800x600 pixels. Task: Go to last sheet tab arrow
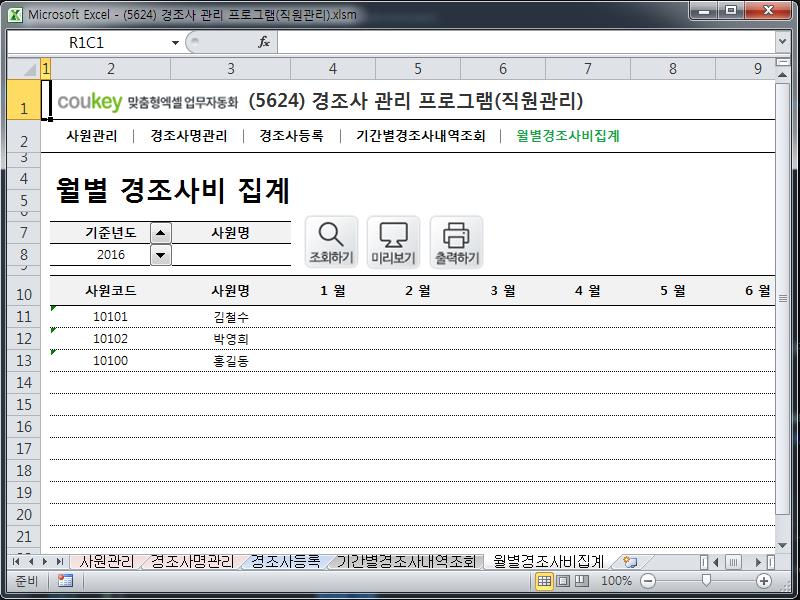tap(60, 562)
